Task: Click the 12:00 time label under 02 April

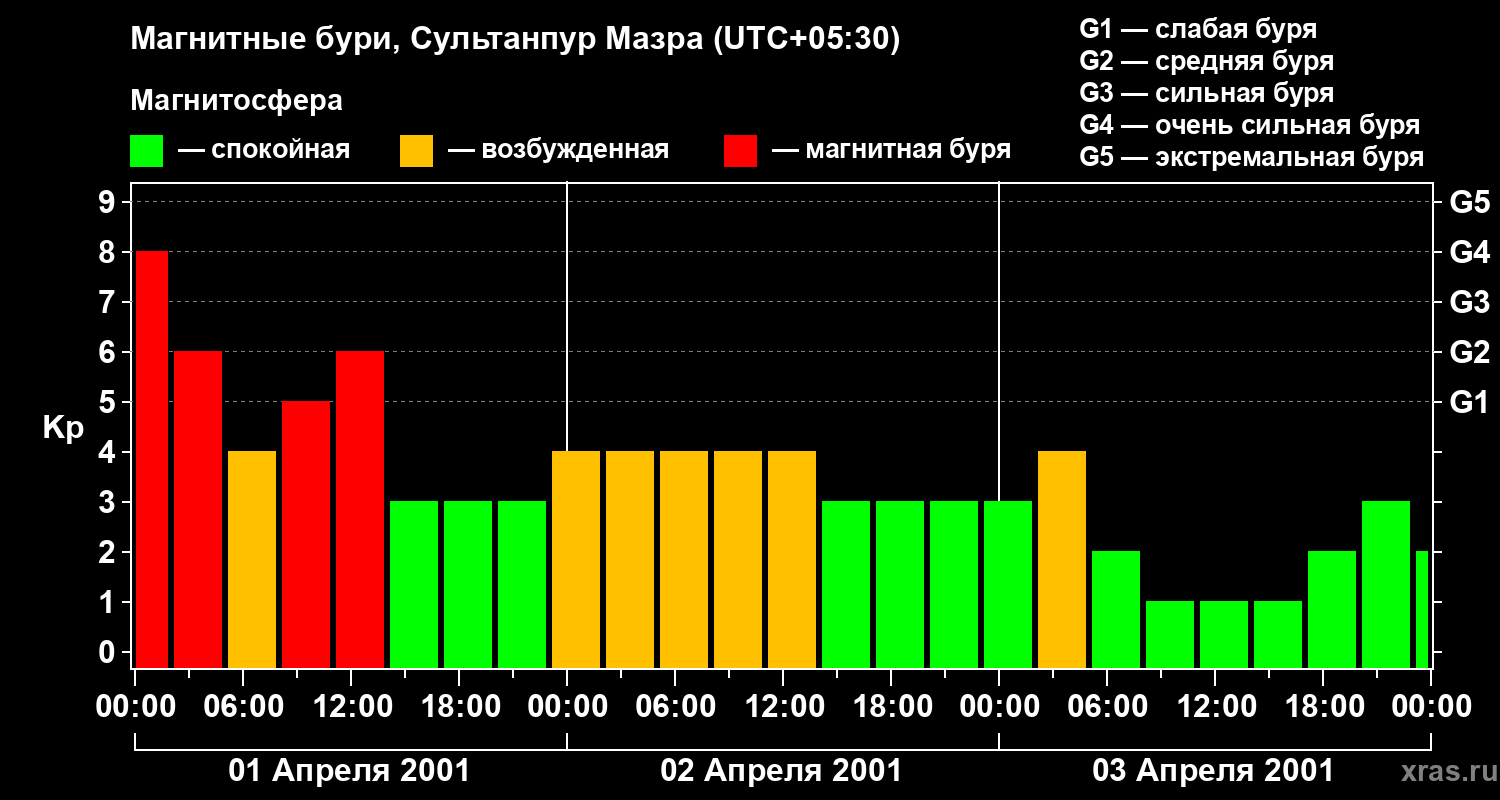Action: point(783,707)
